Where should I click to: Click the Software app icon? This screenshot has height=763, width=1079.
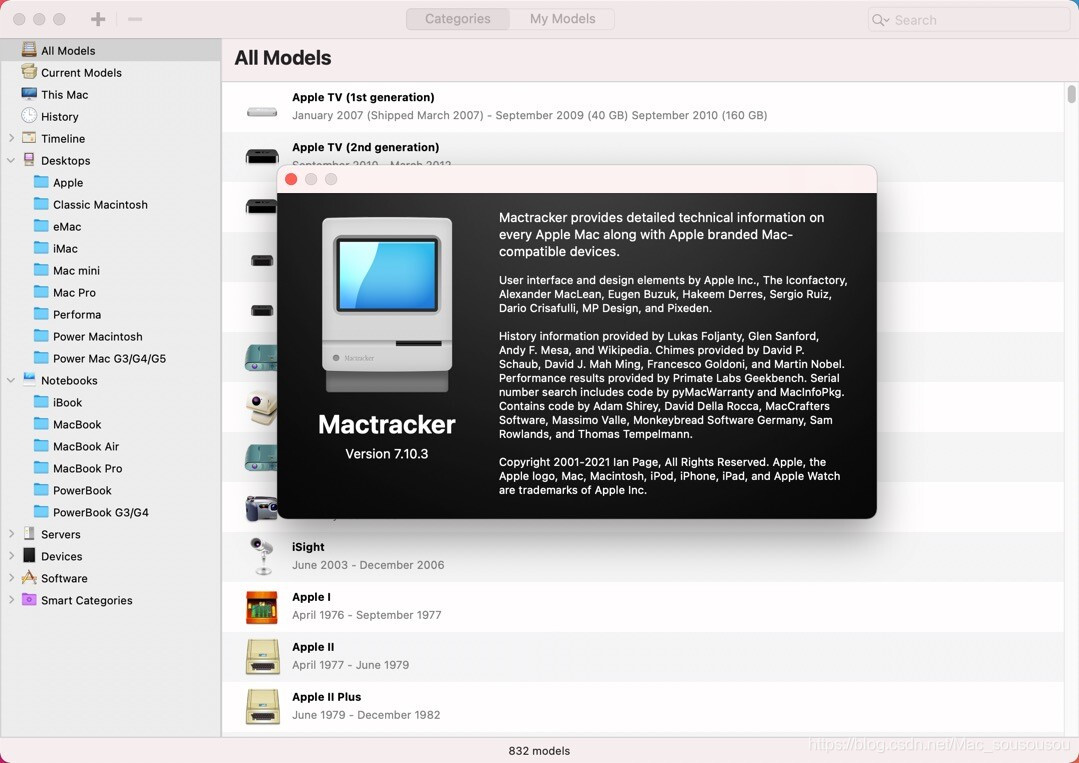tap(29, 577)
